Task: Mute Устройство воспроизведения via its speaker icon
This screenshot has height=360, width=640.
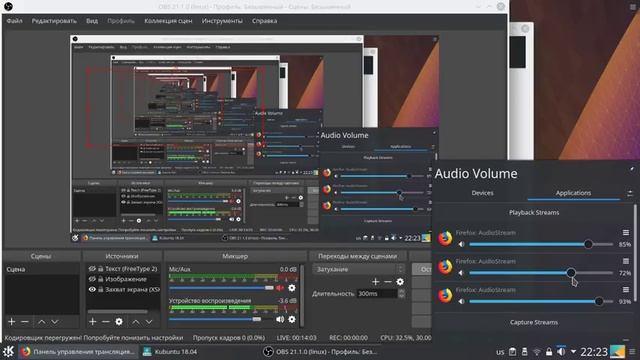Action: pos(280,319)
